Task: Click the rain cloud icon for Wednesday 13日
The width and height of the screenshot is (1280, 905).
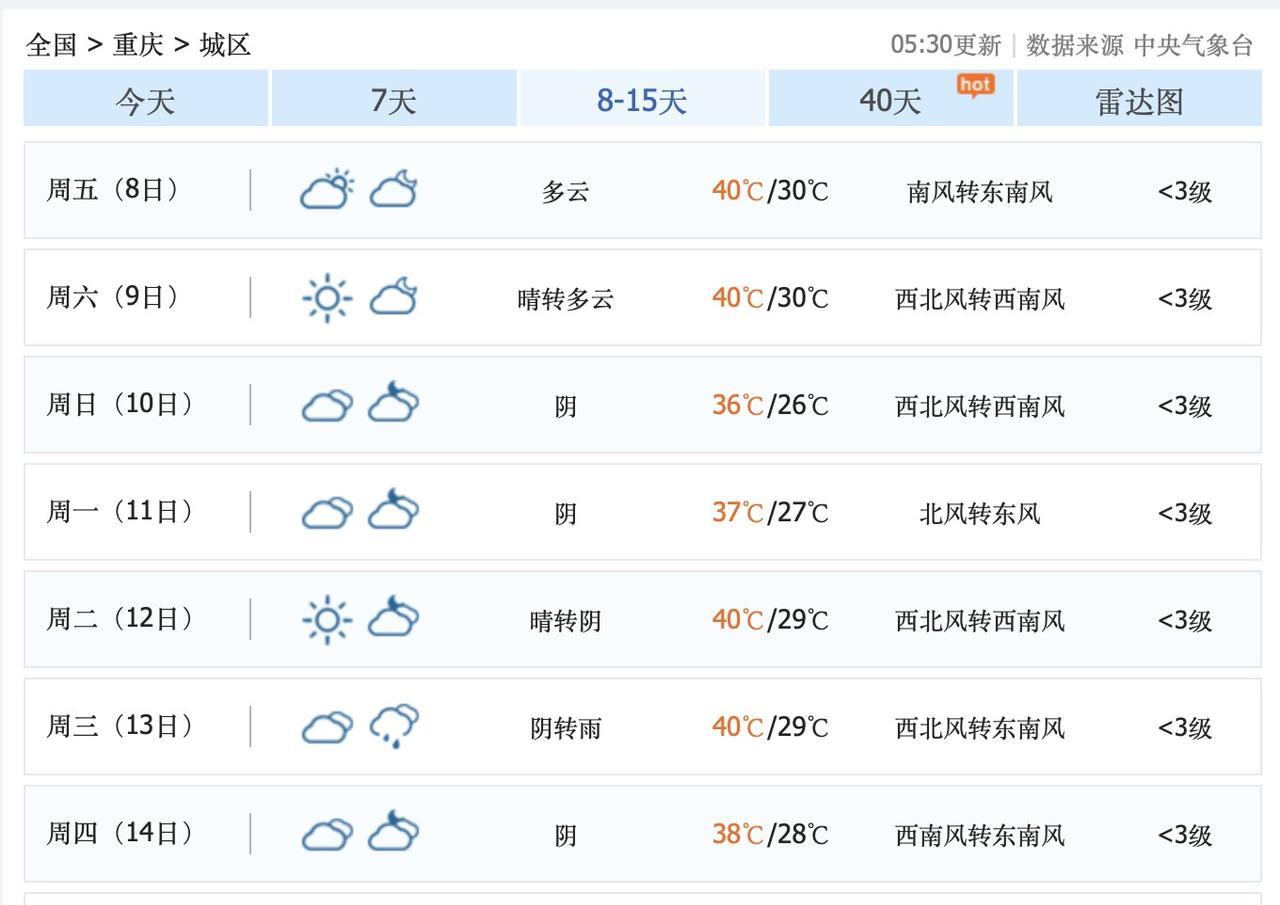Action: tap(393, 726)
